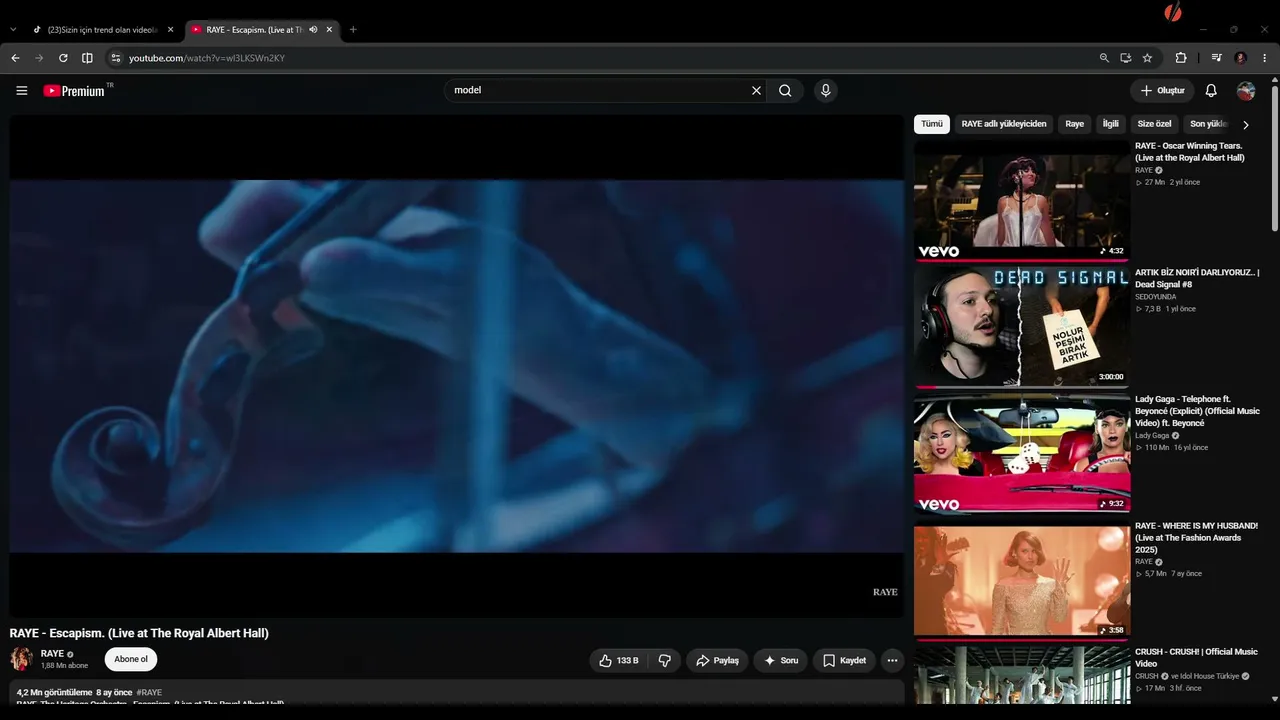Screen dimensions: 1280x720
Task: Select the Raye filter chip
Action: pyautogui.click(x=1075, y=124)
